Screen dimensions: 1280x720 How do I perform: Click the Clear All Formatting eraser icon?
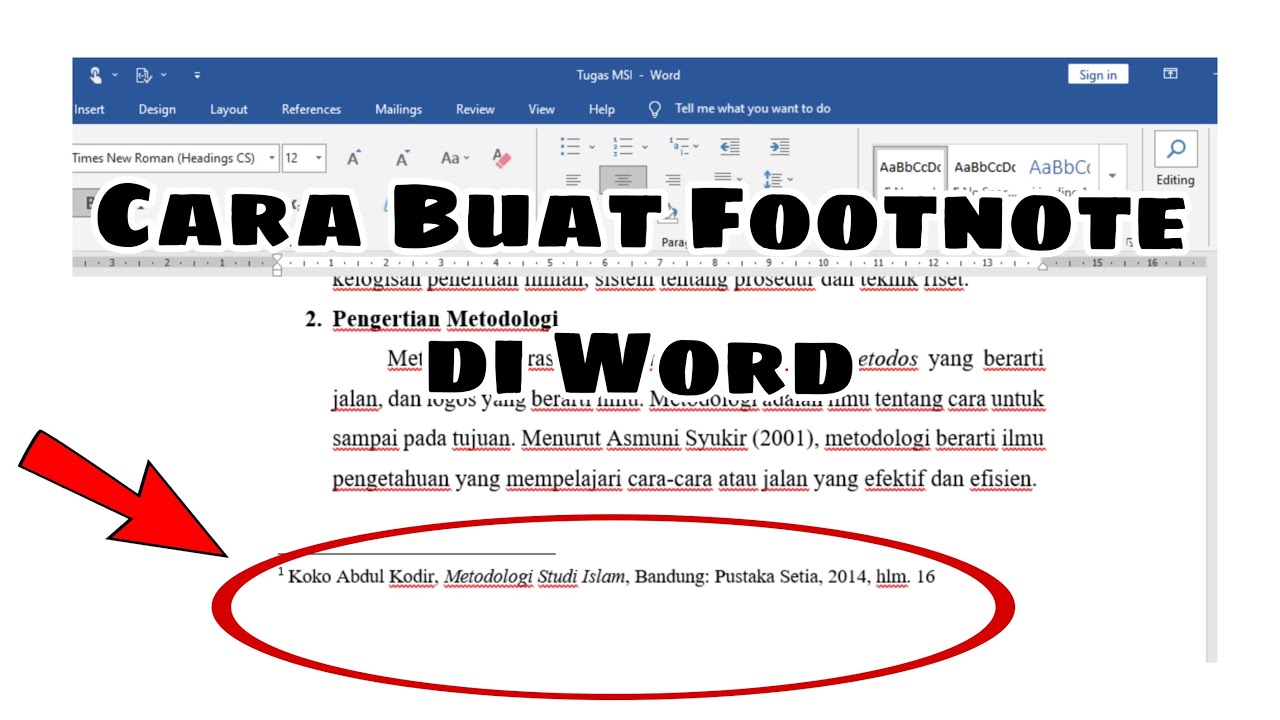click(x=502, y=158)
